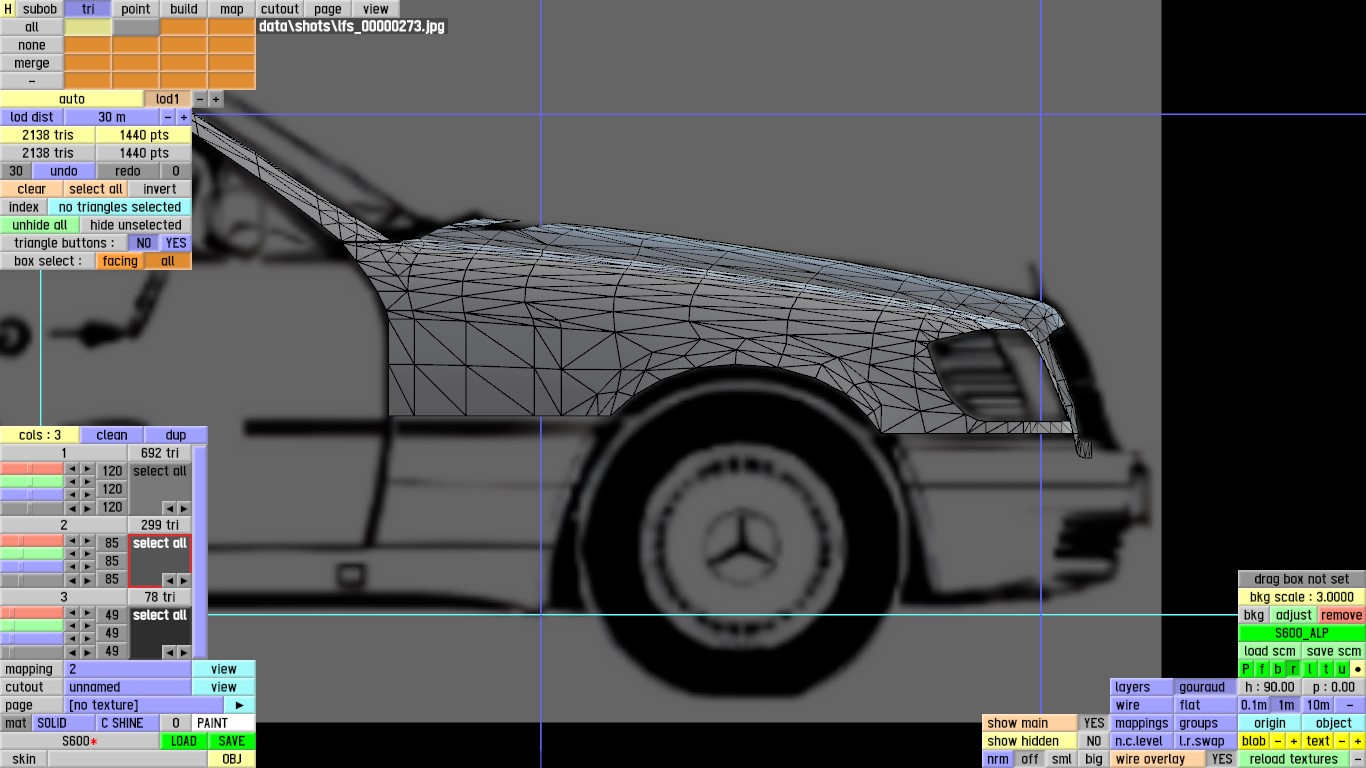Click the yellow H button in top corner
The height and width of the screenshot is (768, 1366).
pyautogui.click(x=8, y=9)
